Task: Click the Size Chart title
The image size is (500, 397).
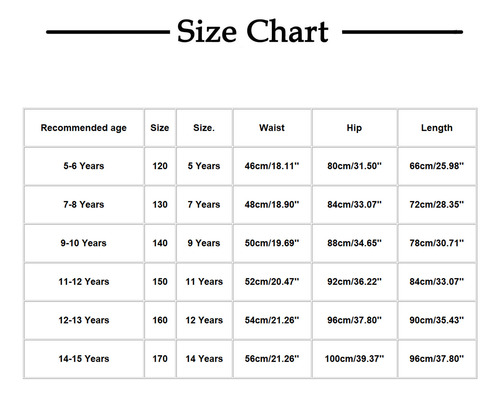Action: coord(253,31)
